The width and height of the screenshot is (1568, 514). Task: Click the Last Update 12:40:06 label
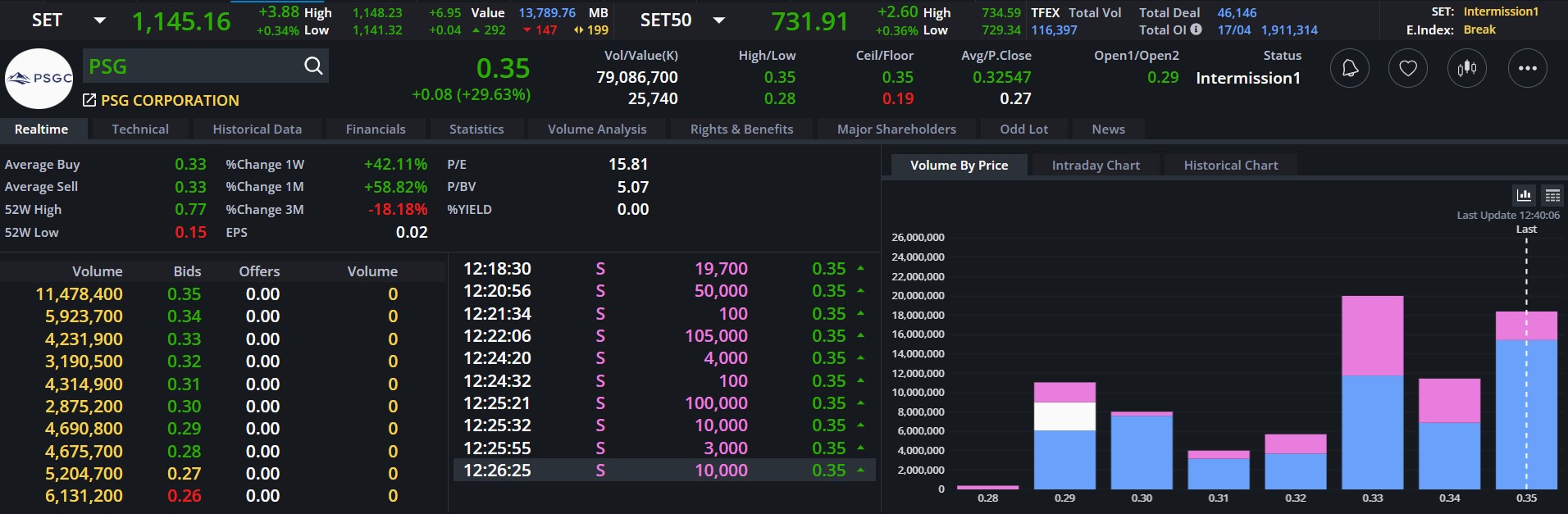pos(1508,215)
